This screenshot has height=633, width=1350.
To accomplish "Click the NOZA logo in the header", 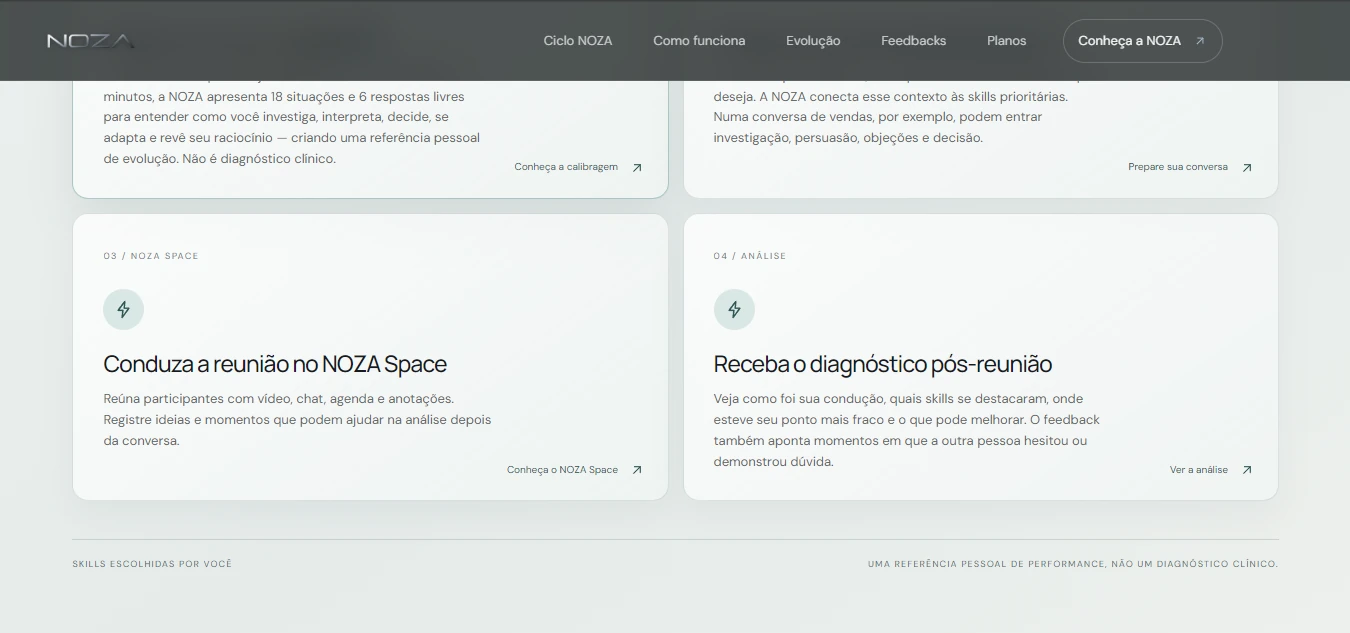I will [90, 41].
